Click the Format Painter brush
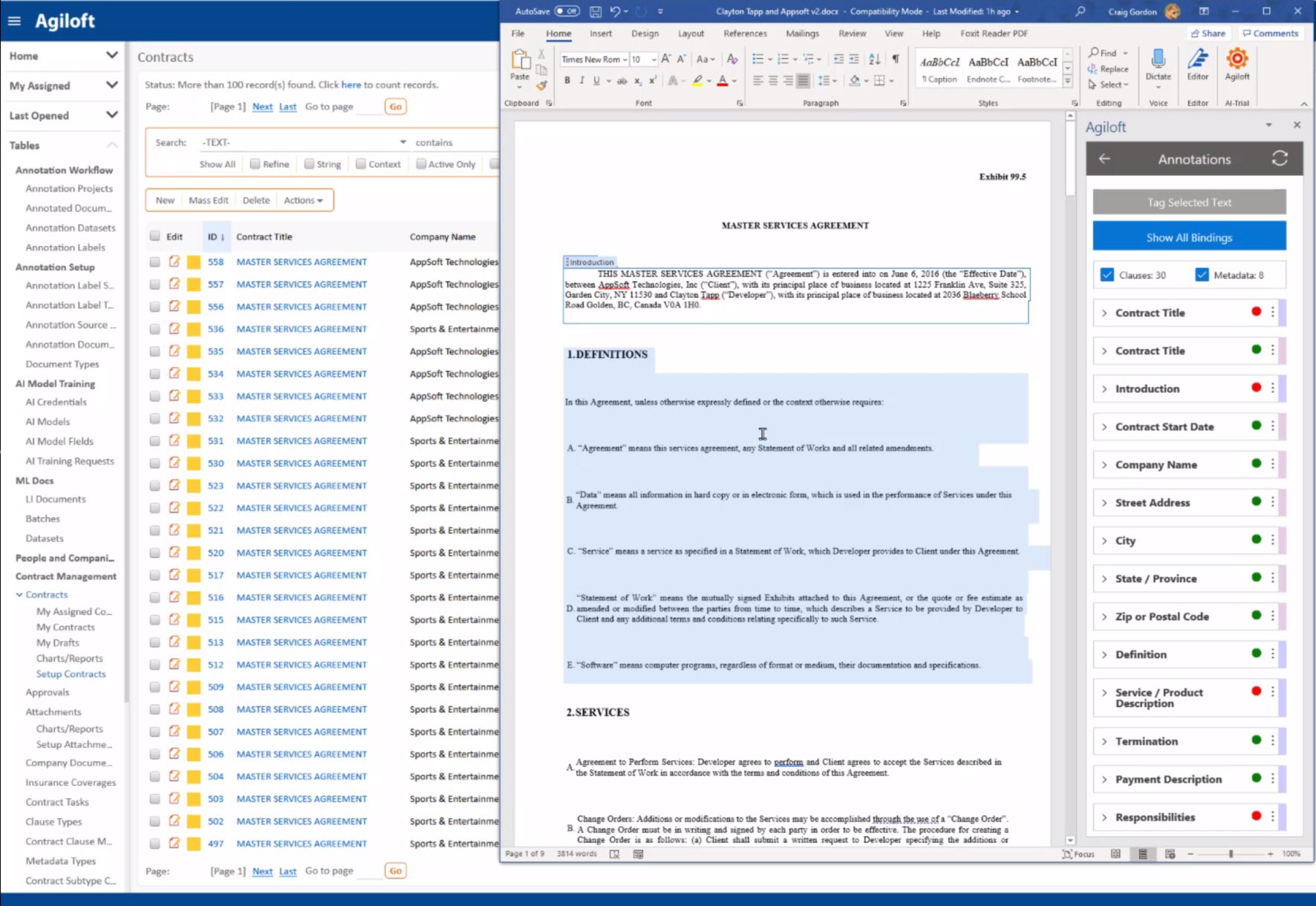1316x906 pixels. (541, 85)
